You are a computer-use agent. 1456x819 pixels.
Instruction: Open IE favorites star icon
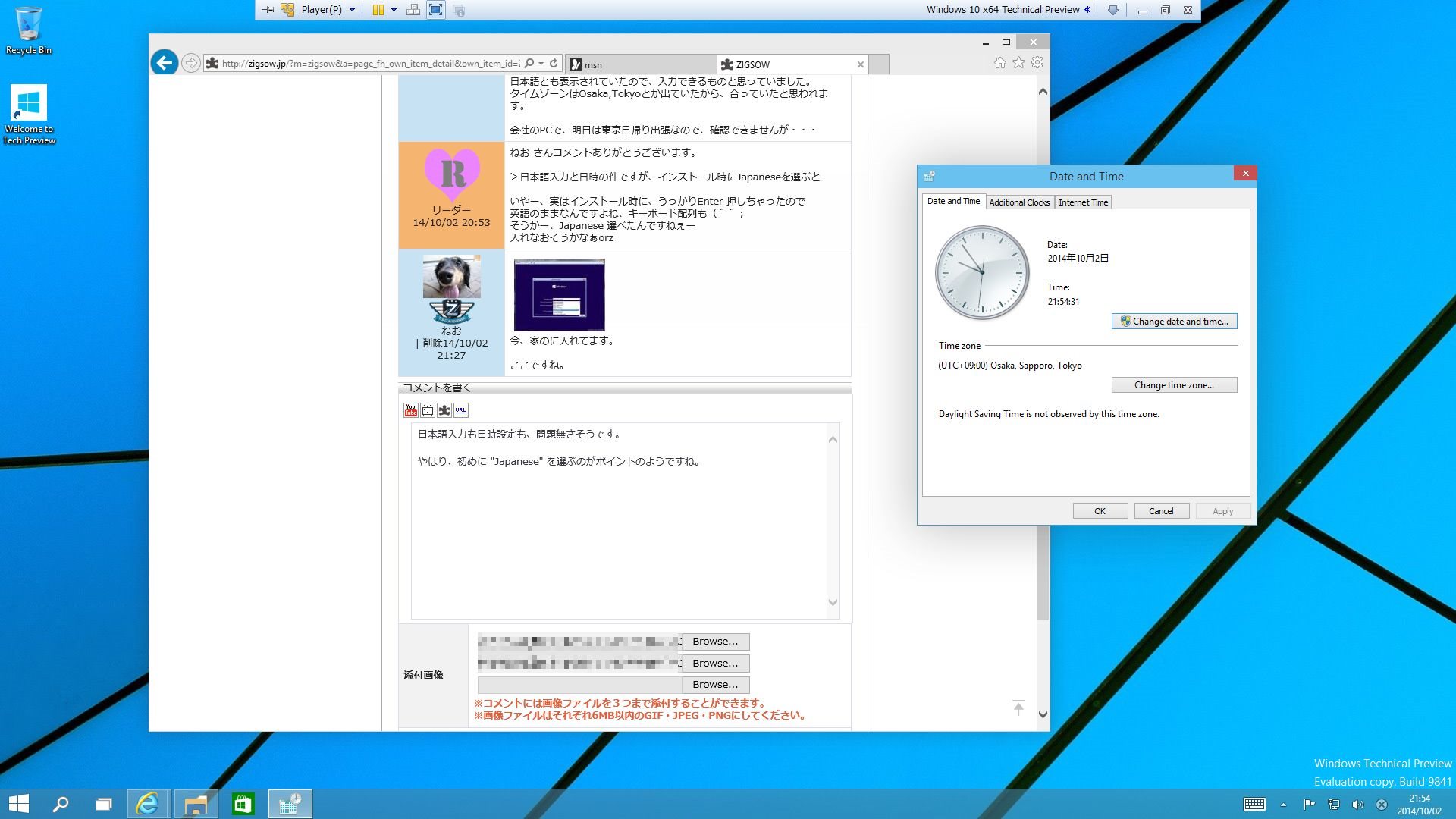1018,63
